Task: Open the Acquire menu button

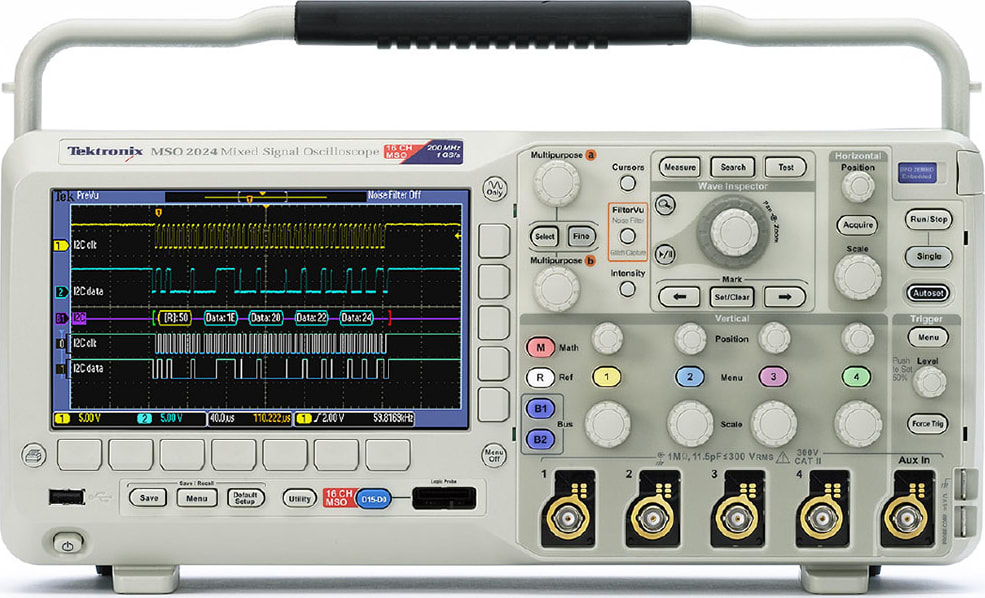Action: coord(857,225)
